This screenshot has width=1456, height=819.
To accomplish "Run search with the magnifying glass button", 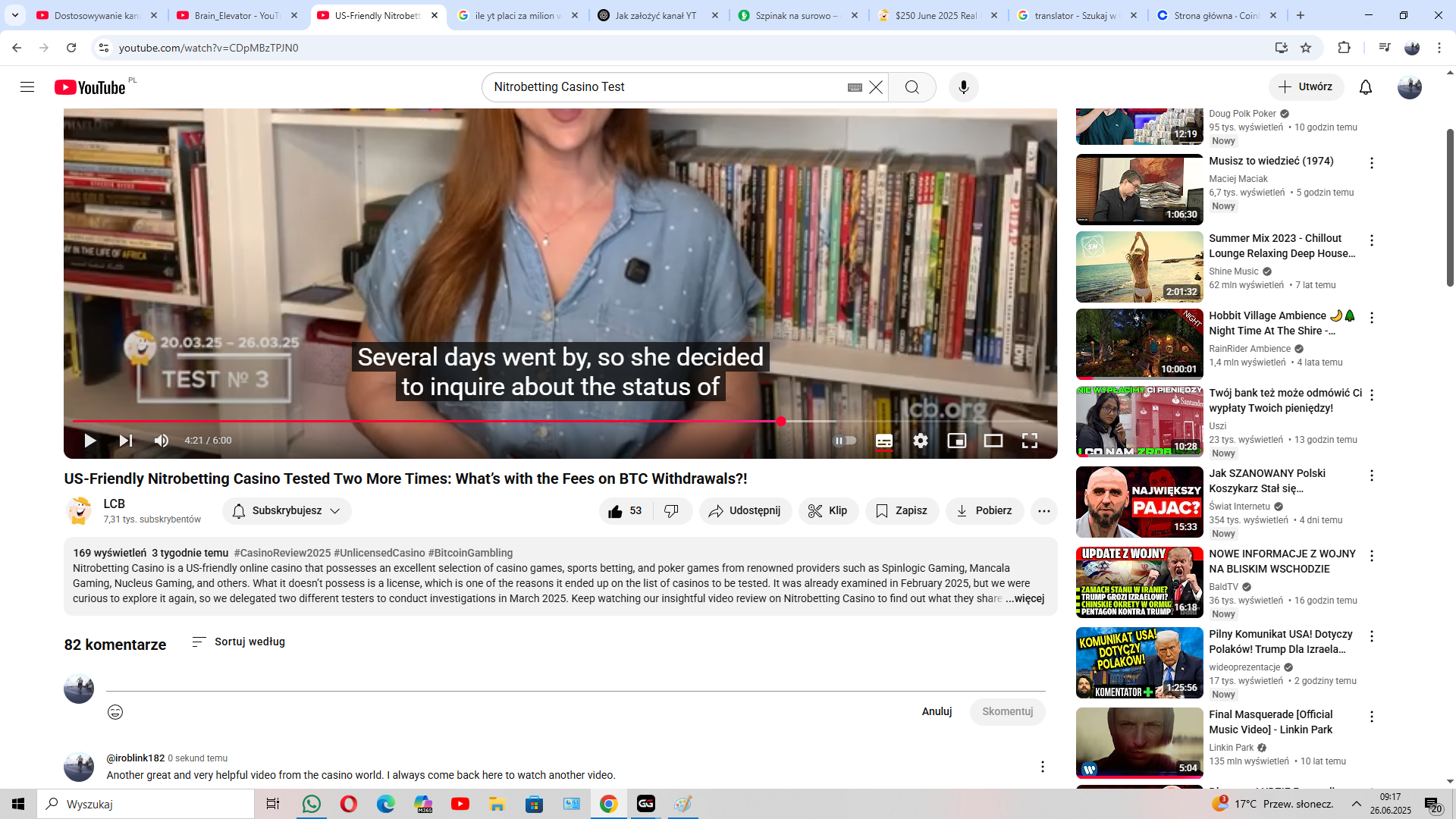I will coord(912,87).
